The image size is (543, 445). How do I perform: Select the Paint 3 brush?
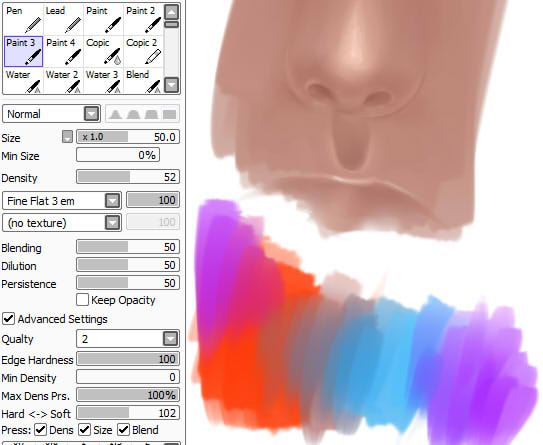[x=23, y=51]
